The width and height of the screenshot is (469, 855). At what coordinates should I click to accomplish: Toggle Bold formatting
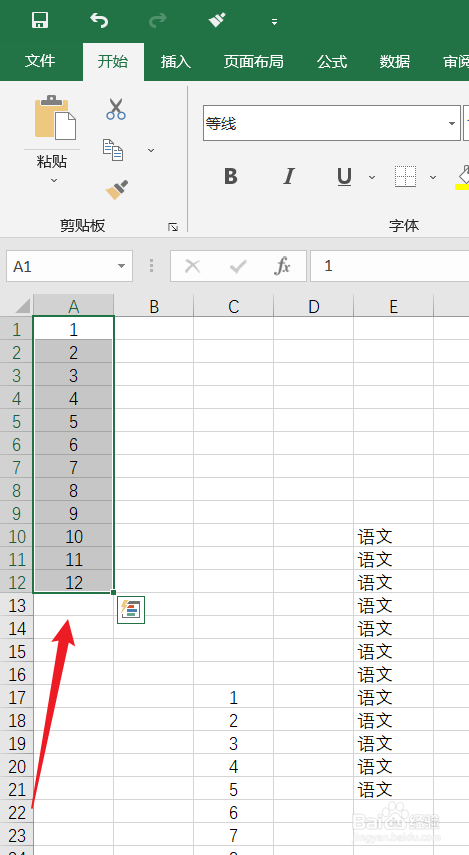tap(231, 176)
